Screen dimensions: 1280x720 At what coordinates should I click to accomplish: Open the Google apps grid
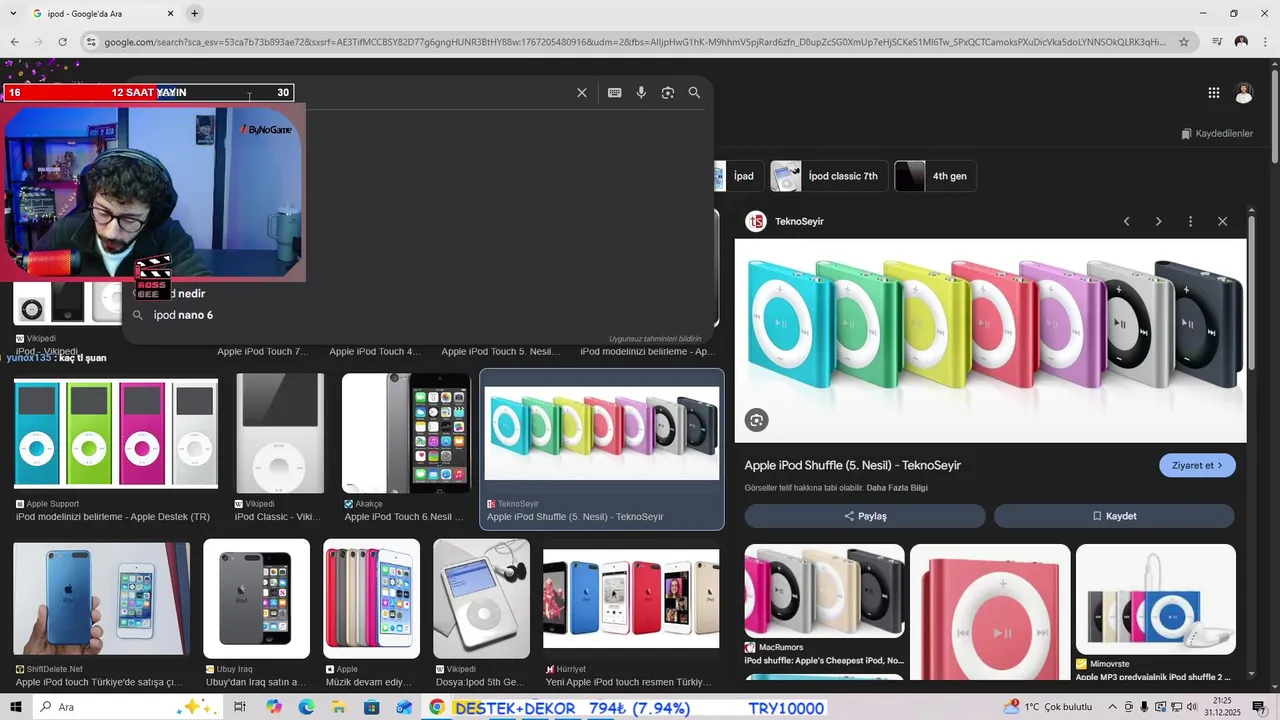tap(1214, 93)
